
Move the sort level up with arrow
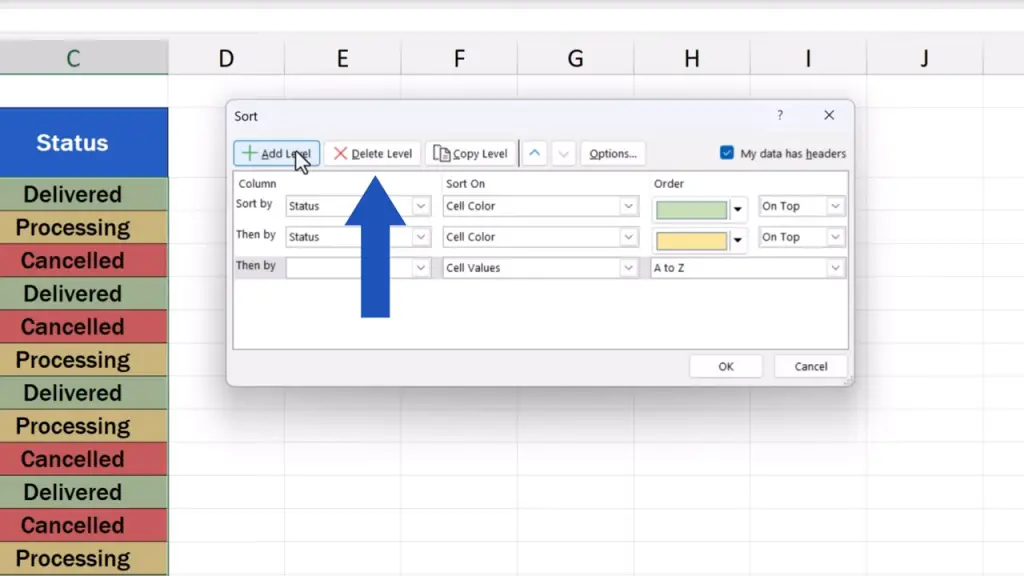[535, 154]
